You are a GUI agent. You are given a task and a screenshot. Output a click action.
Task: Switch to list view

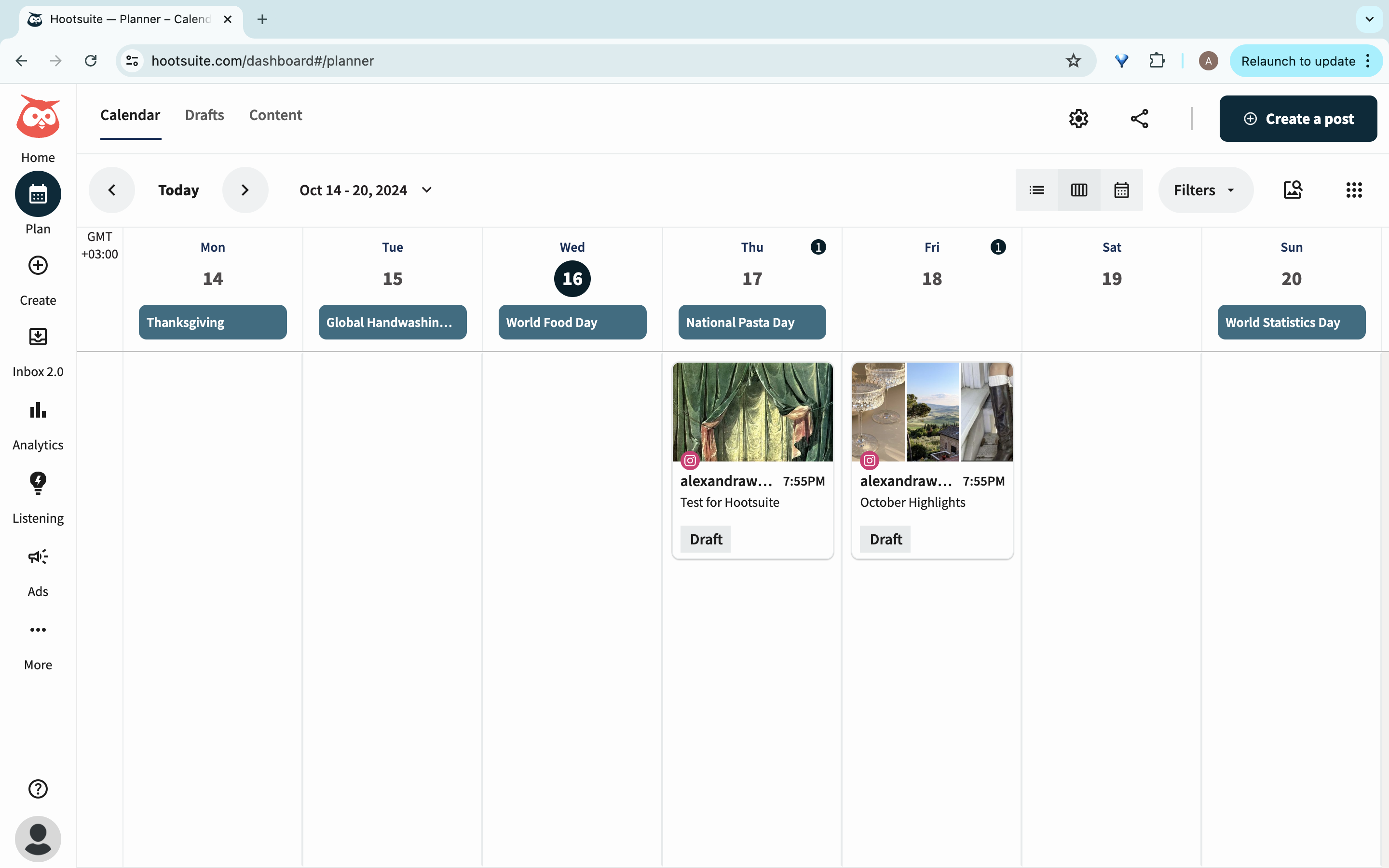tap(1036, 190)
